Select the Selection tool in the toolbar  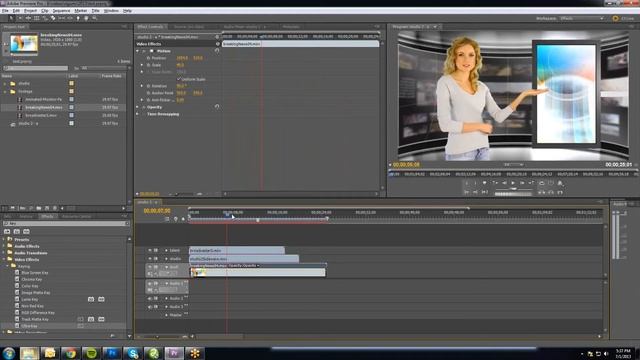point(11,18)
